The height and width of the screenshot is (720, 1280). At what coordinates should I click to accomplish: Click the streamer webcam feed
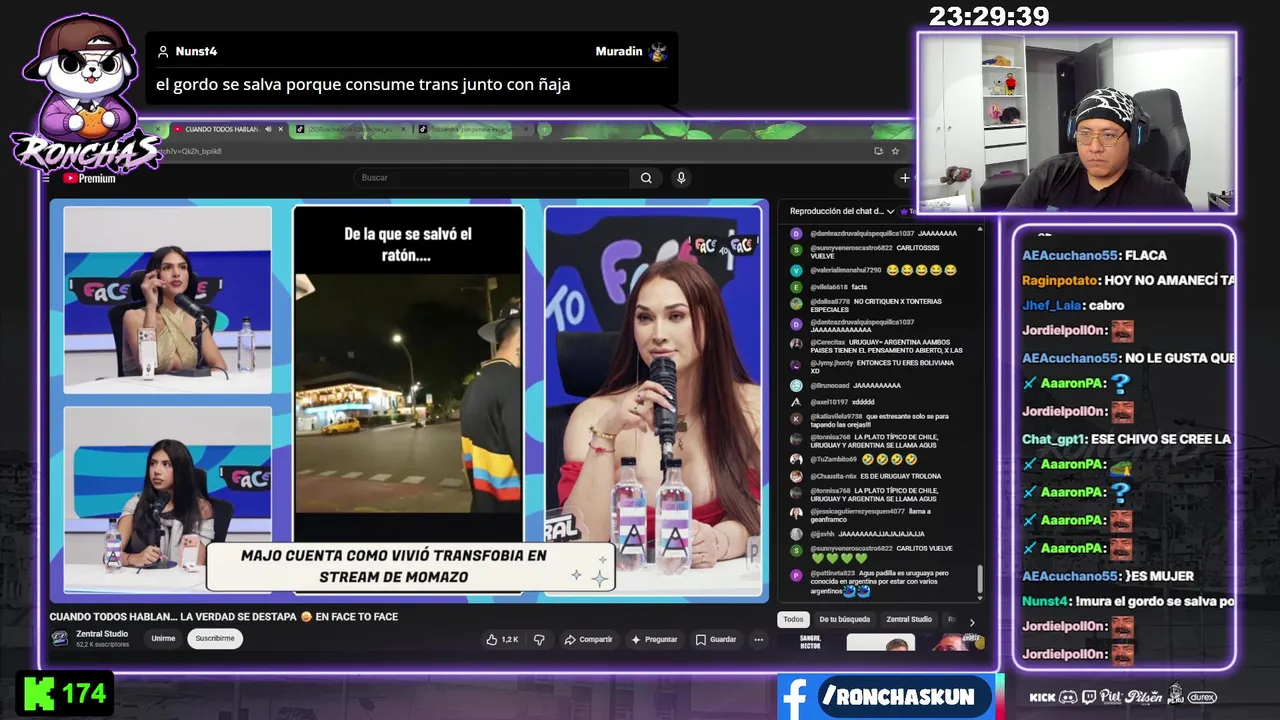[x=1077, y=124]
